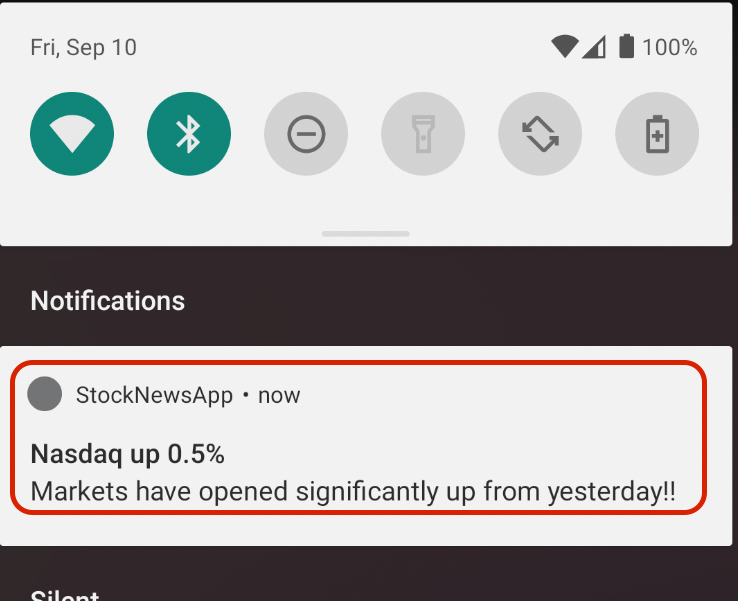Tap the status bar battery icon
This screenshot has width=738, height=601.
[626, 46]
